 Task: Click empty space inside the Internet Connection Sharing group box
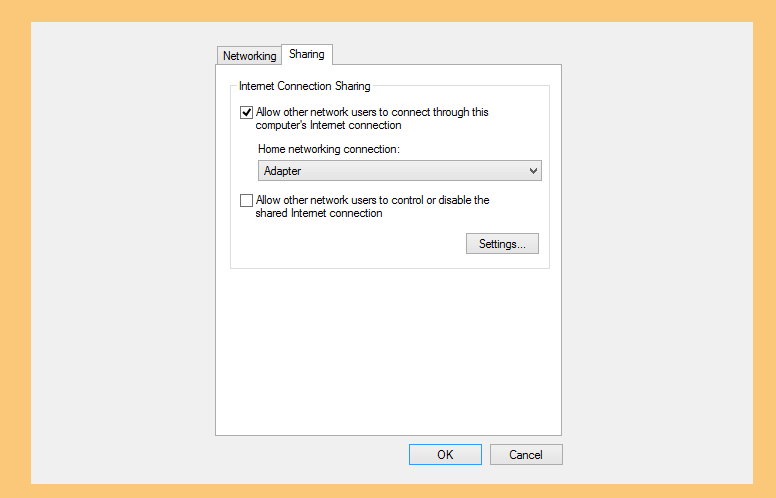point(346,245)
